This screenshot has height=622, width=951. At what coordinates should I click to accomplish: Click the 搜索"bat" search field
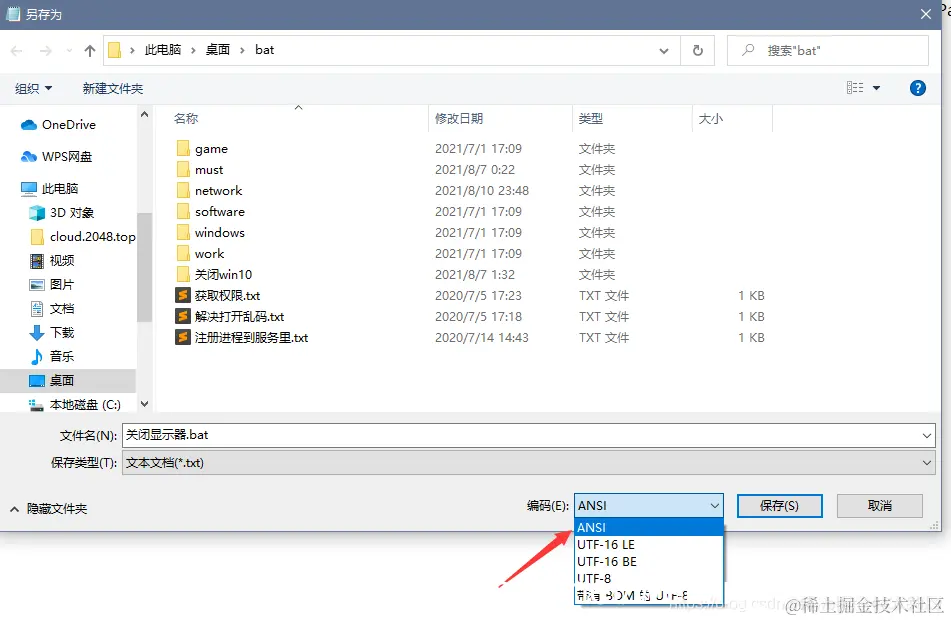[828, 50]
